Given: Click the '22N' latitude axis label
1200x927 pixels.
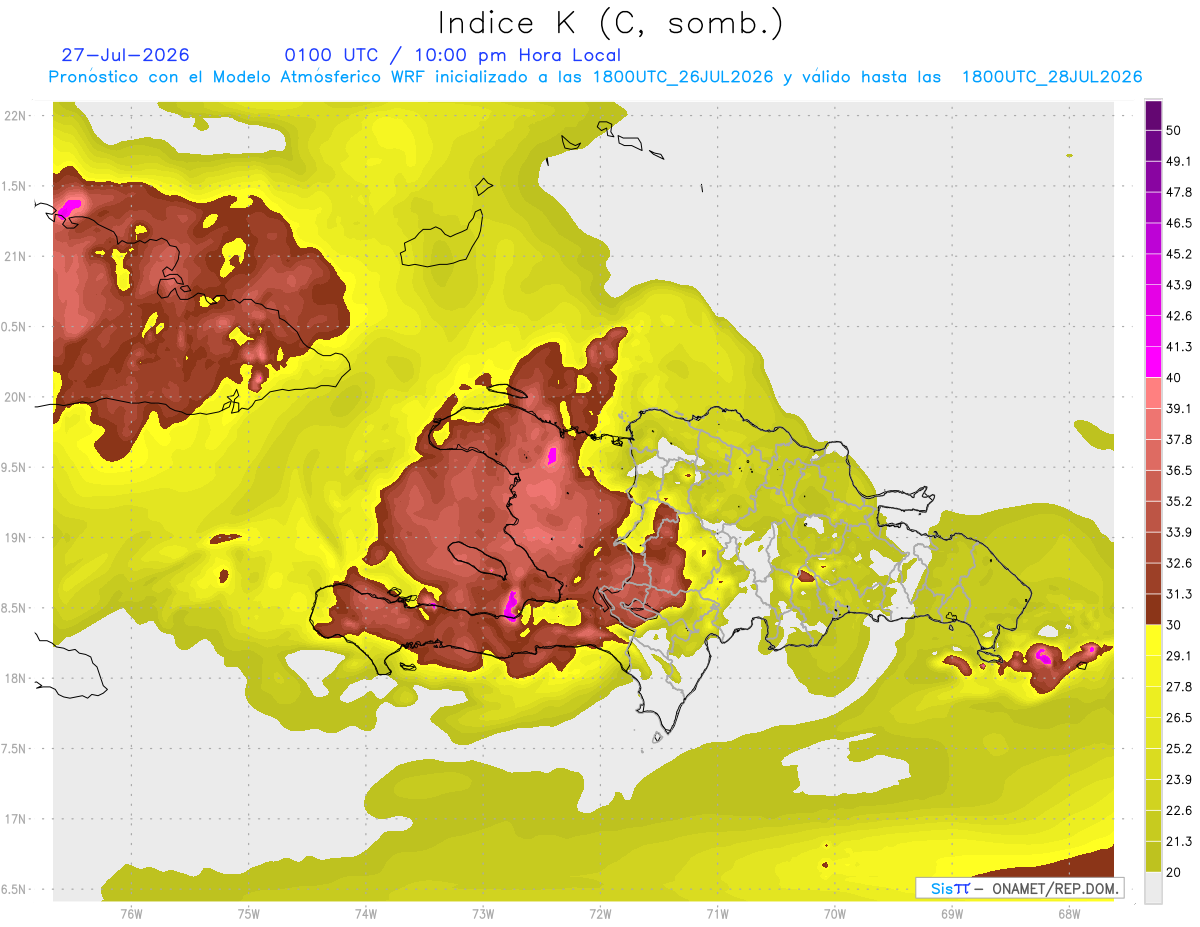Looking at the screenshot, I should pyautogui.click(x=14, y=116).
